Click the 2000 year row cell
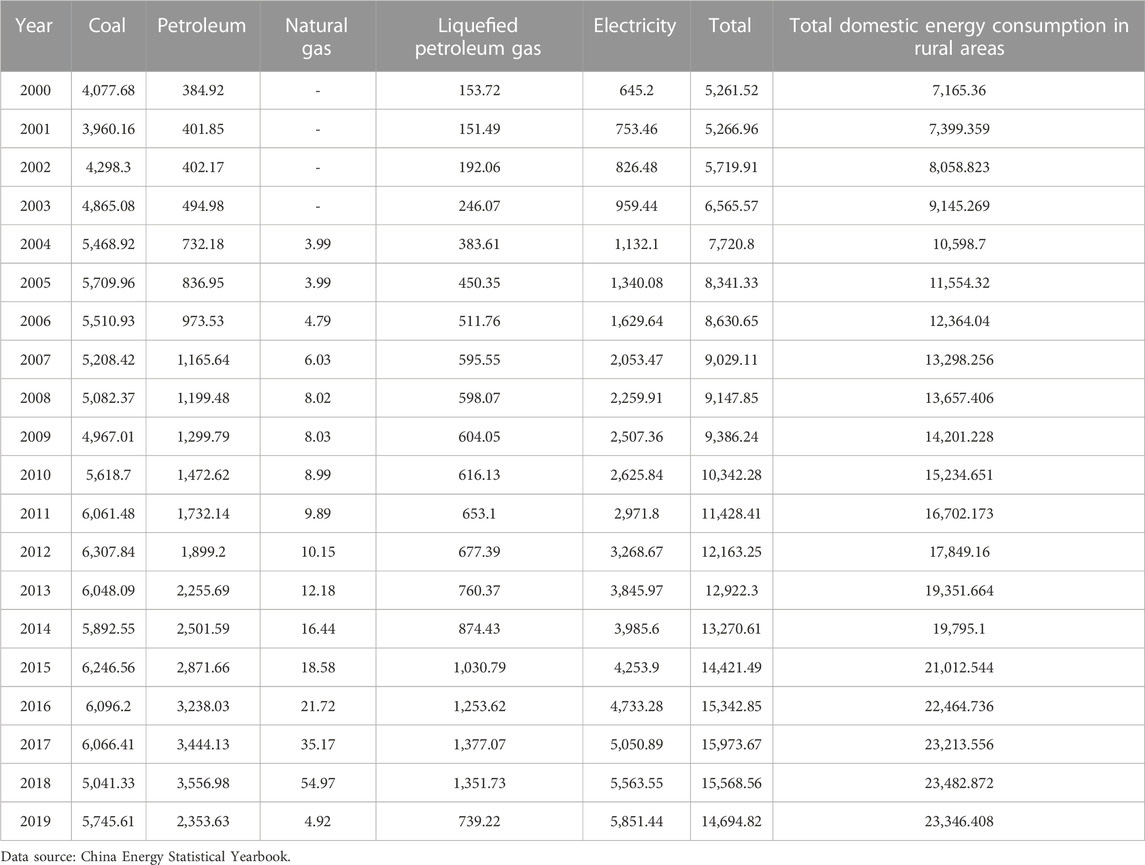Viewport: 1145px width, 865px height. coord(36,90)
